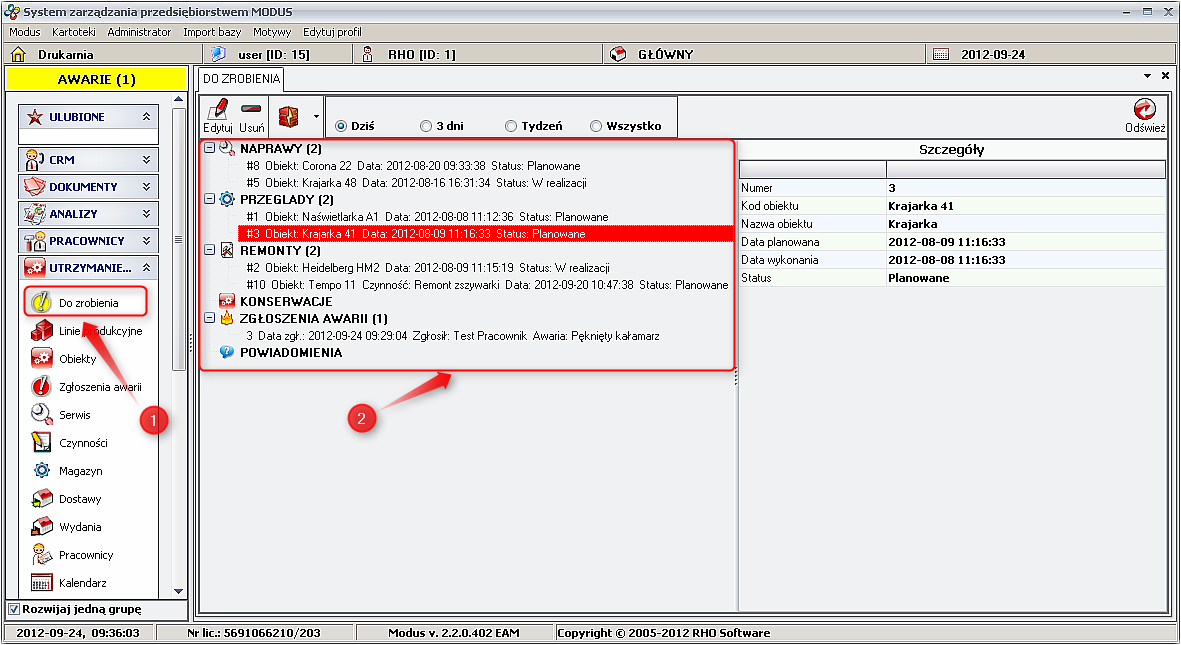This screenshot has width=1181, height=645.
Task: Open Serwis from the sidebar
Action: tap(74, 415)
